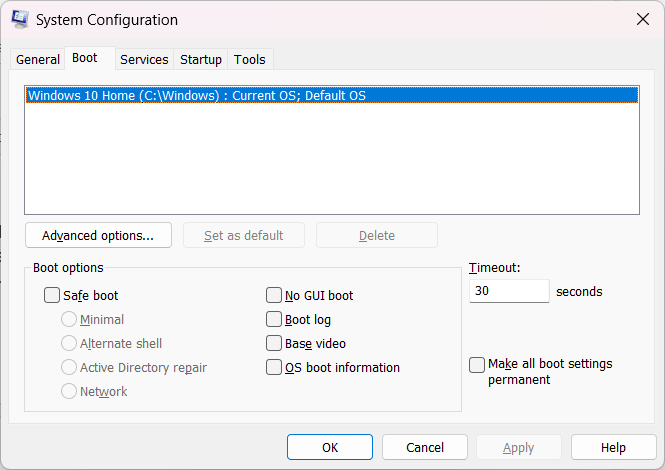
Task: Close the System Configuration window
Action: [642, 19]
